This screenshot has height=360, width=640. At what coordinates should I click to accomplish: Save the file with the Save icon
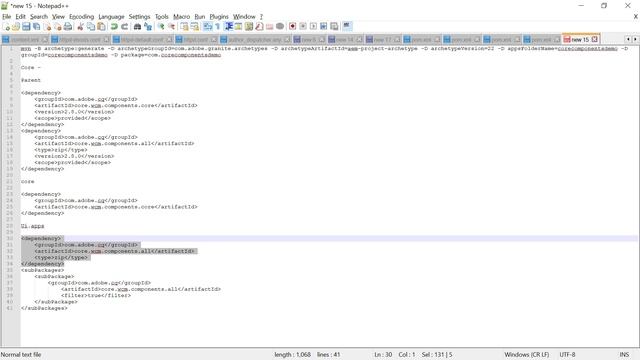(26, 27)
